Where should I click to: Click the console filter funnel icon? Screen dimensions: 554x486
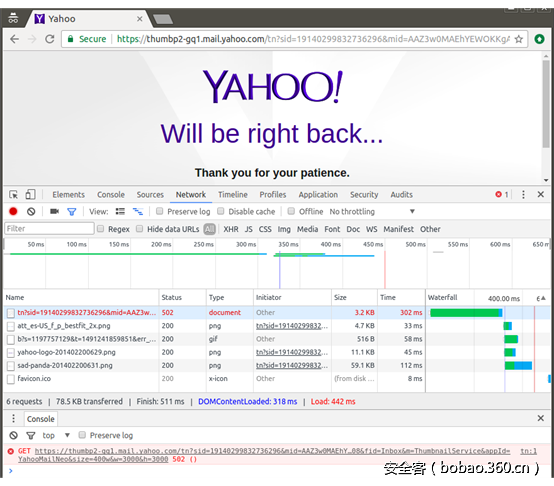31,435
